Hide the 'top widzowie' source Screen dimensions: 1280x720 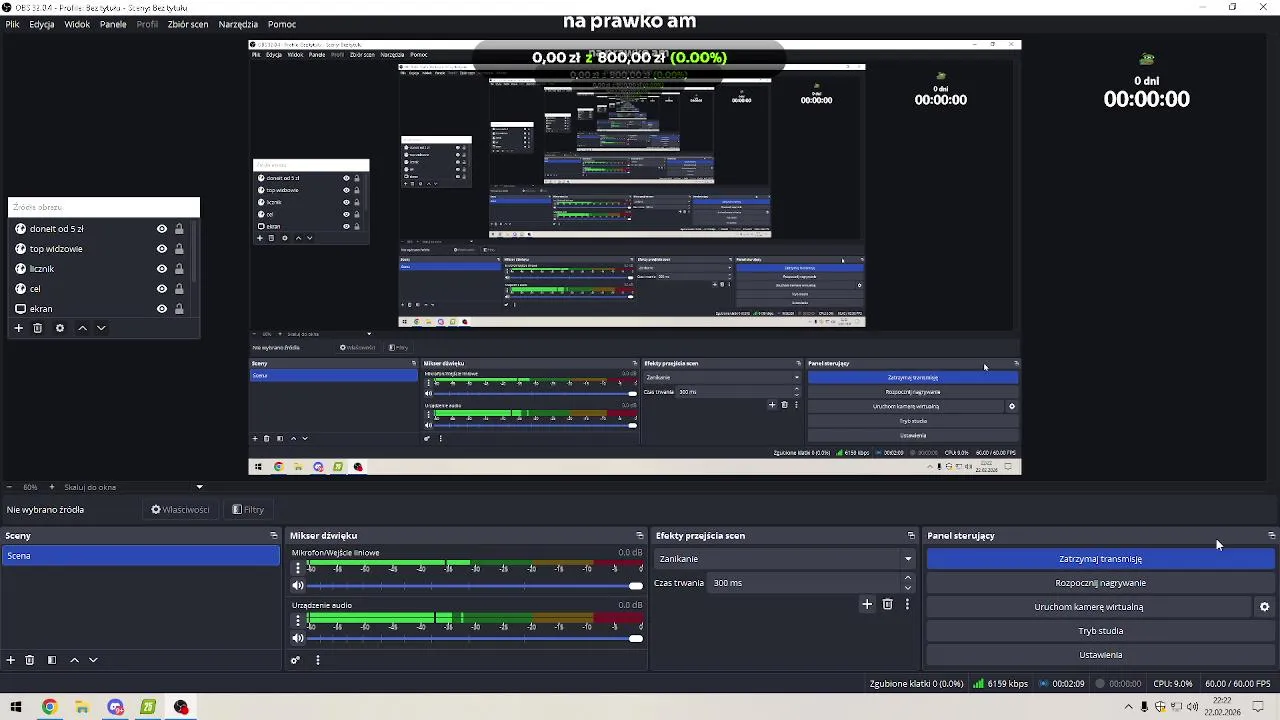162,249
